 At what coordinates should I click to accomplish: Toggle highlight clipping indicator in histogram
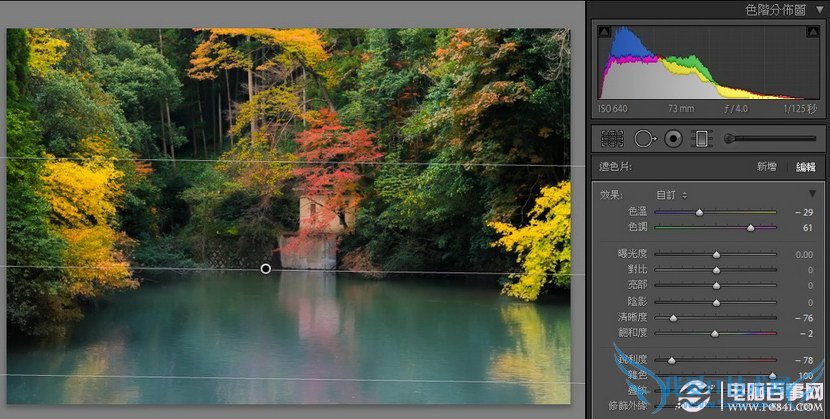coord(813,32)
